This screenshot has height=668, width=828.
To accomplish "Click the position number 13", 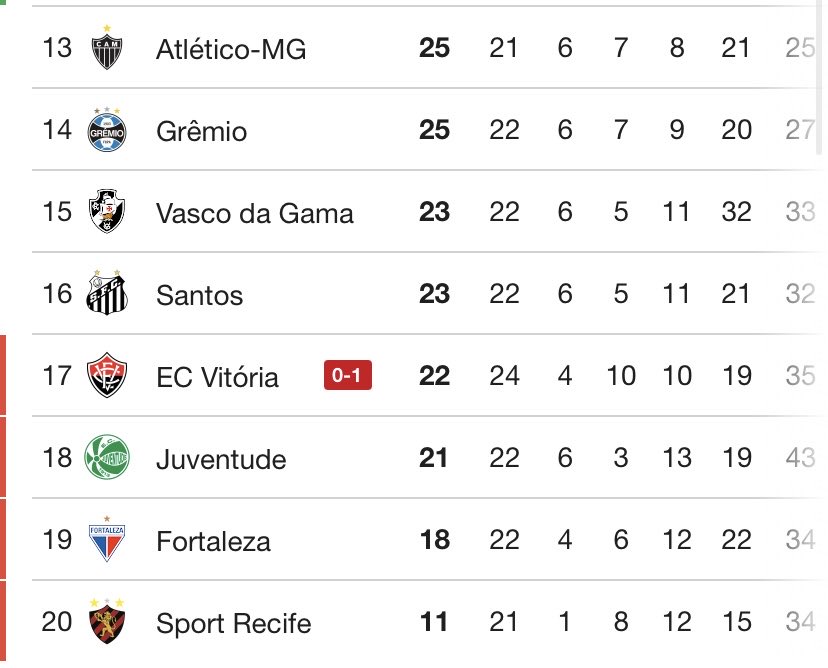I will pos(57,48).
